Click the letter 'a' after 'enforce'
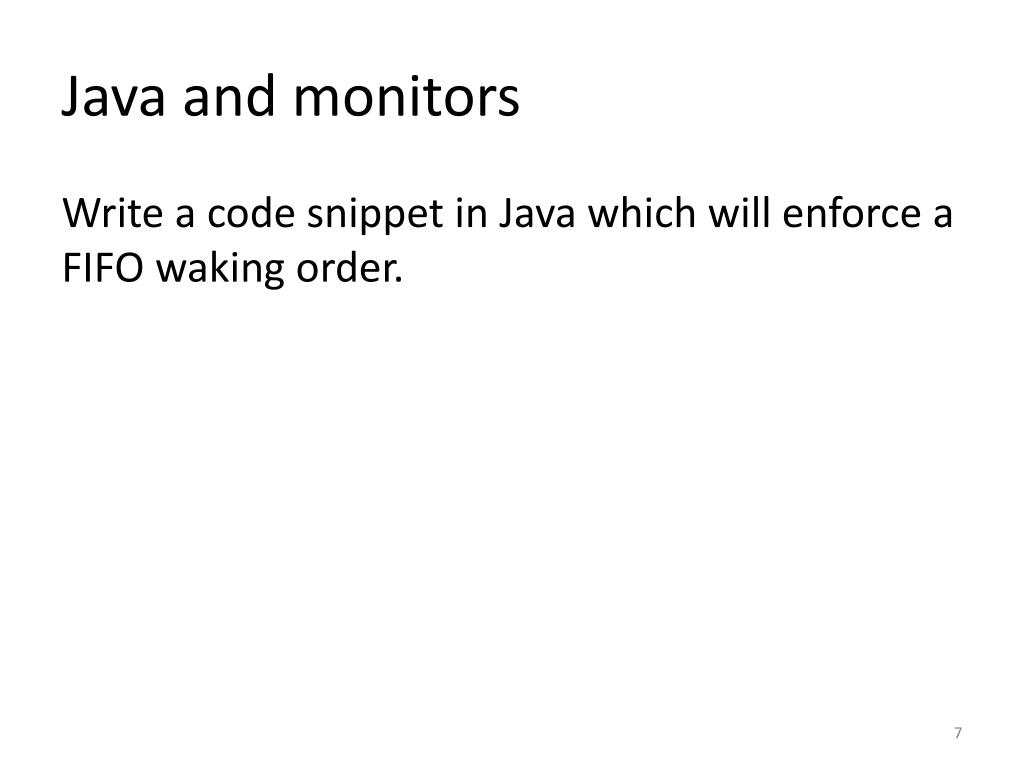Image resolution: width=1024 pixels, height=768 pixels. [x=942, y=216]
